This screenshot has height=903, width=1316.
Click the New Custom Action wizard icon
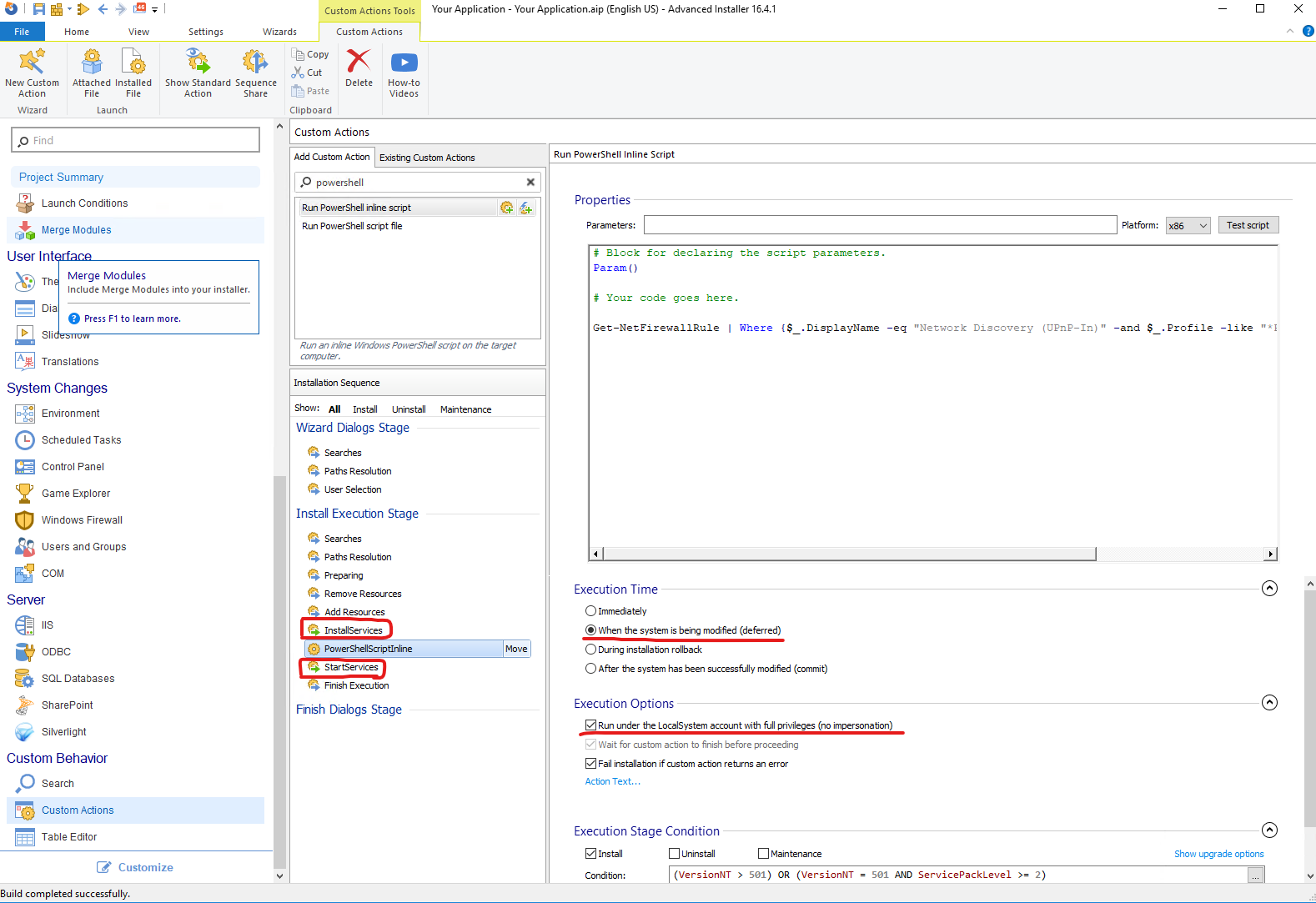click(x=32, y=62)
